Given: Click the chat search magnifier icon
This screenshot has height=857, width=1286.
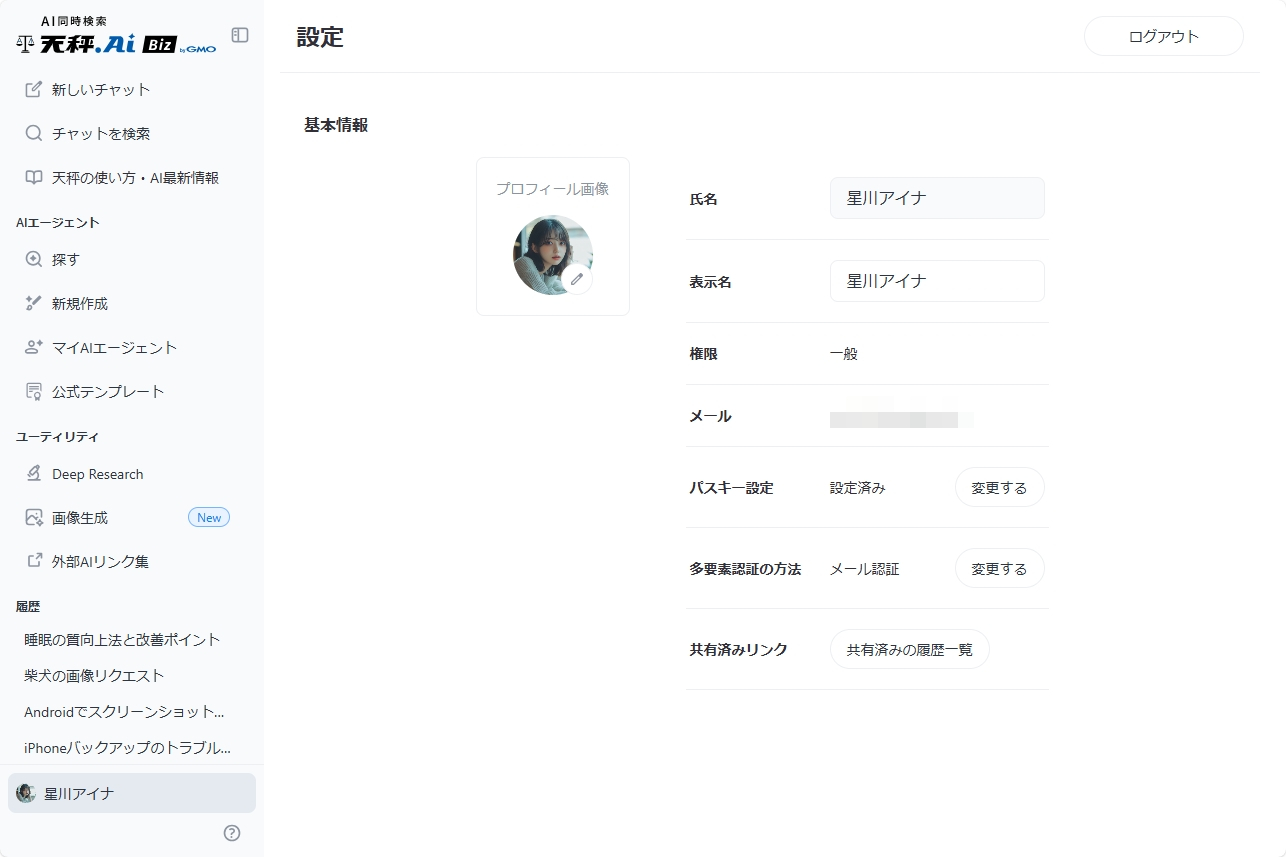Looking at the screenshot, I should click(x=35, y=133).
